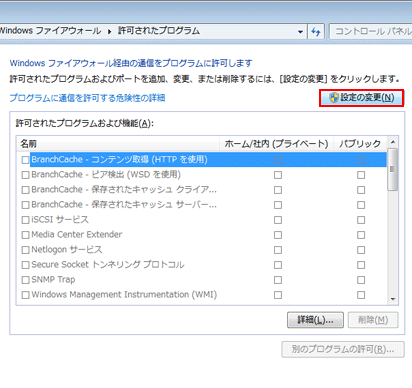
Task: Enable public network for Netlogon サービス
Action: pos(361,250)
